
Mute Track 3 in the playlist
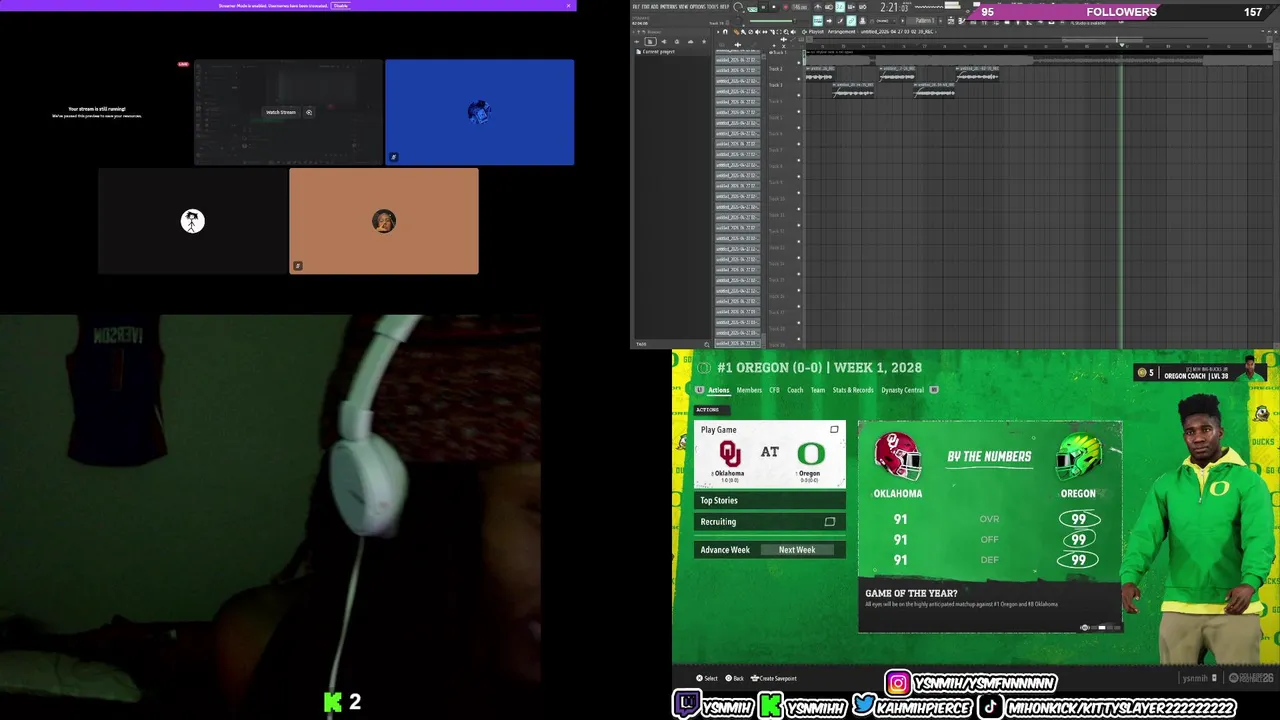pos(799,95)
